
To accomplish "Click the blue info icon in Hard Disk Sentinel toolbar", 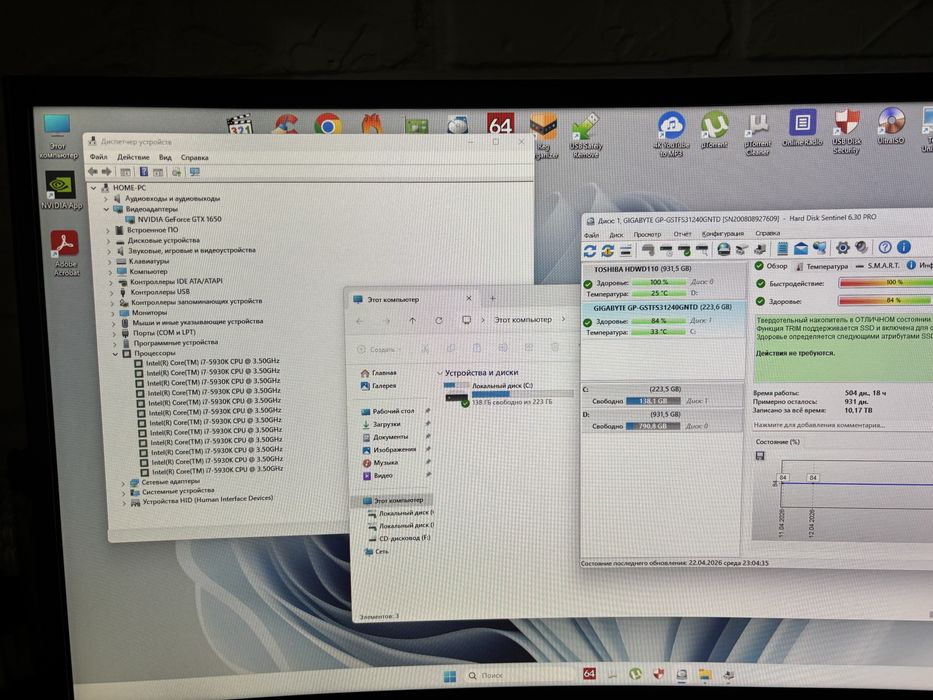I will 903,247.
